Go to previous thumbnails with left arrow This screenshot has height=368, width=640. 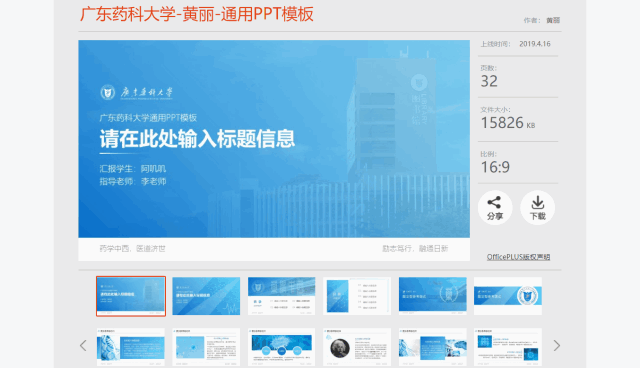click(x=83, y=346)
